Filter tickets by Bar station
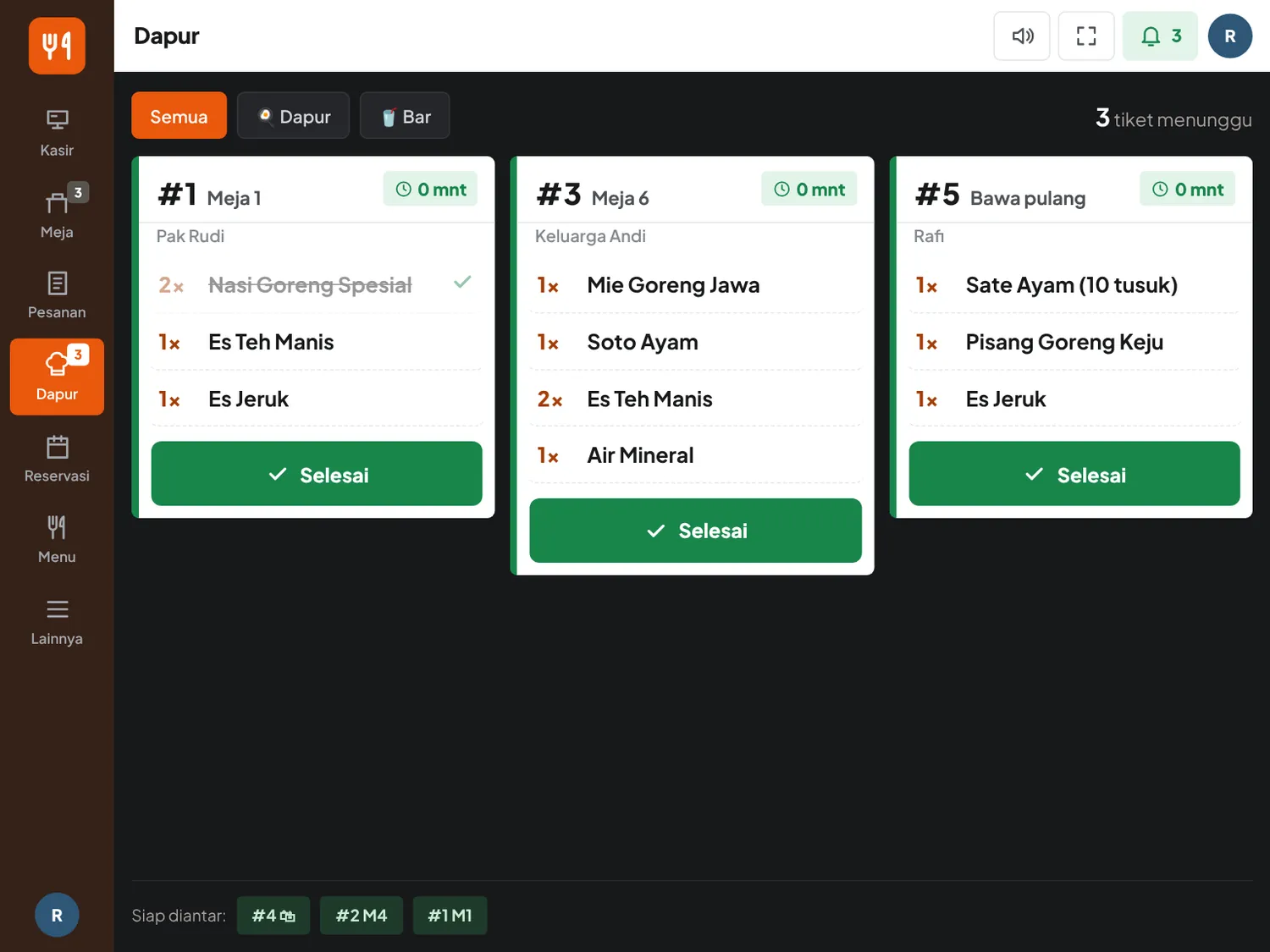The width and height of the screenshot is (1270, 952). pyautogui.click(x=405, y=116)
